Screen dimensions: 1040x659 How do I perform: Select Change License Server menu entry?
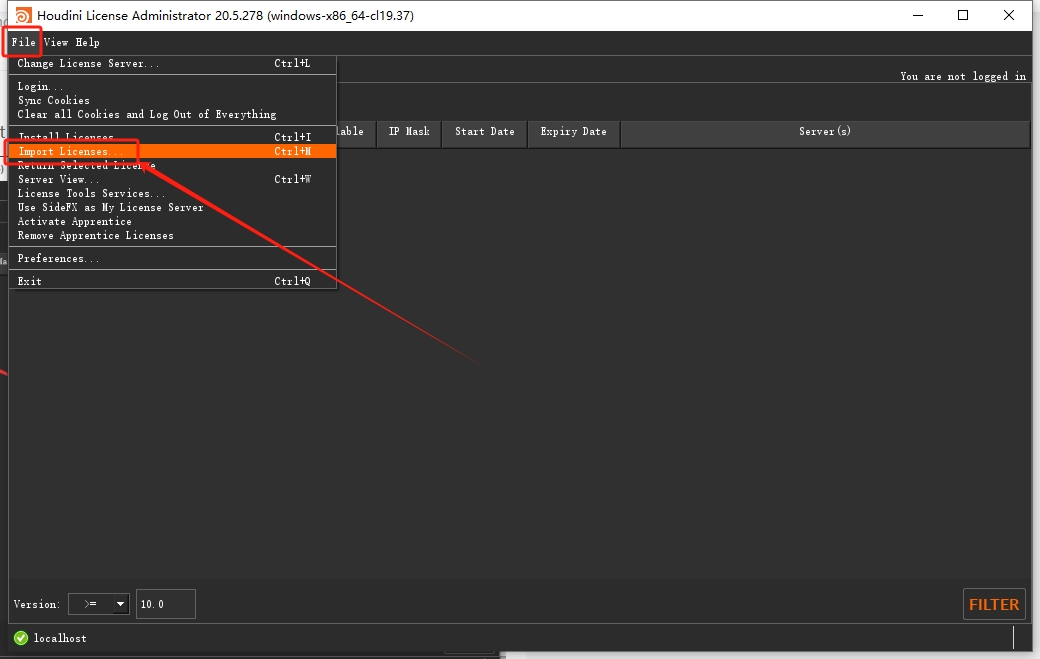pos(88,64)
